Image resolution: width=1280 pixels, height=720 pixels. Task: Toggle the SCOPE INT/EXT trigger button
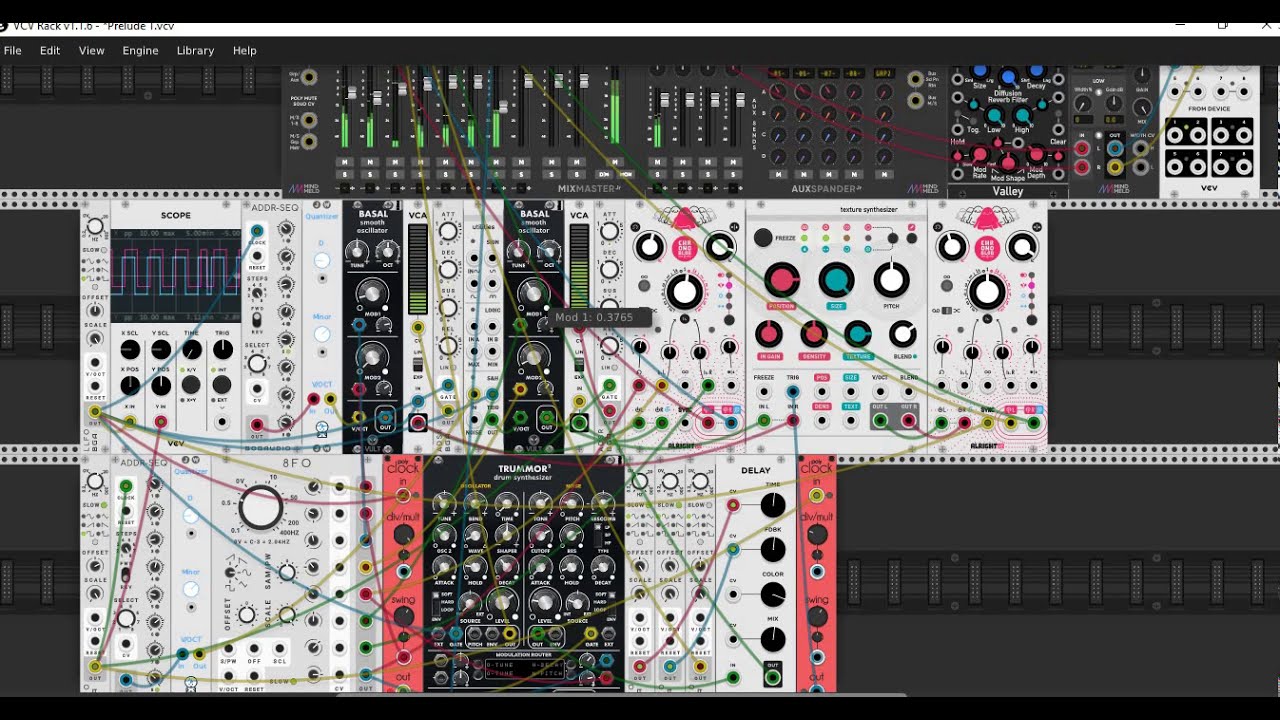(222, 385)
